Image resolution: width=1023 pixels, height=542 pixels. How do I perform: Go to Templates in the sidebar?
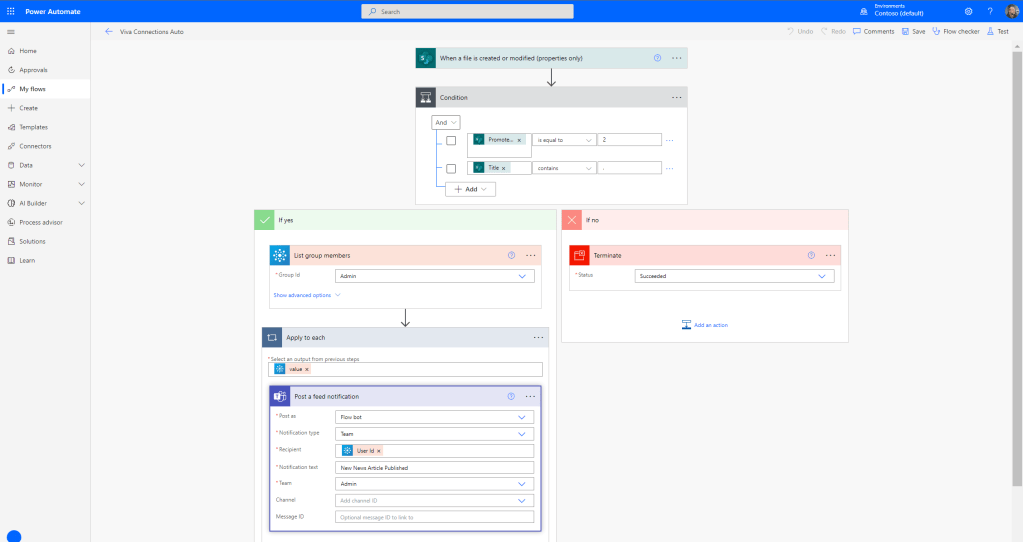33,127
